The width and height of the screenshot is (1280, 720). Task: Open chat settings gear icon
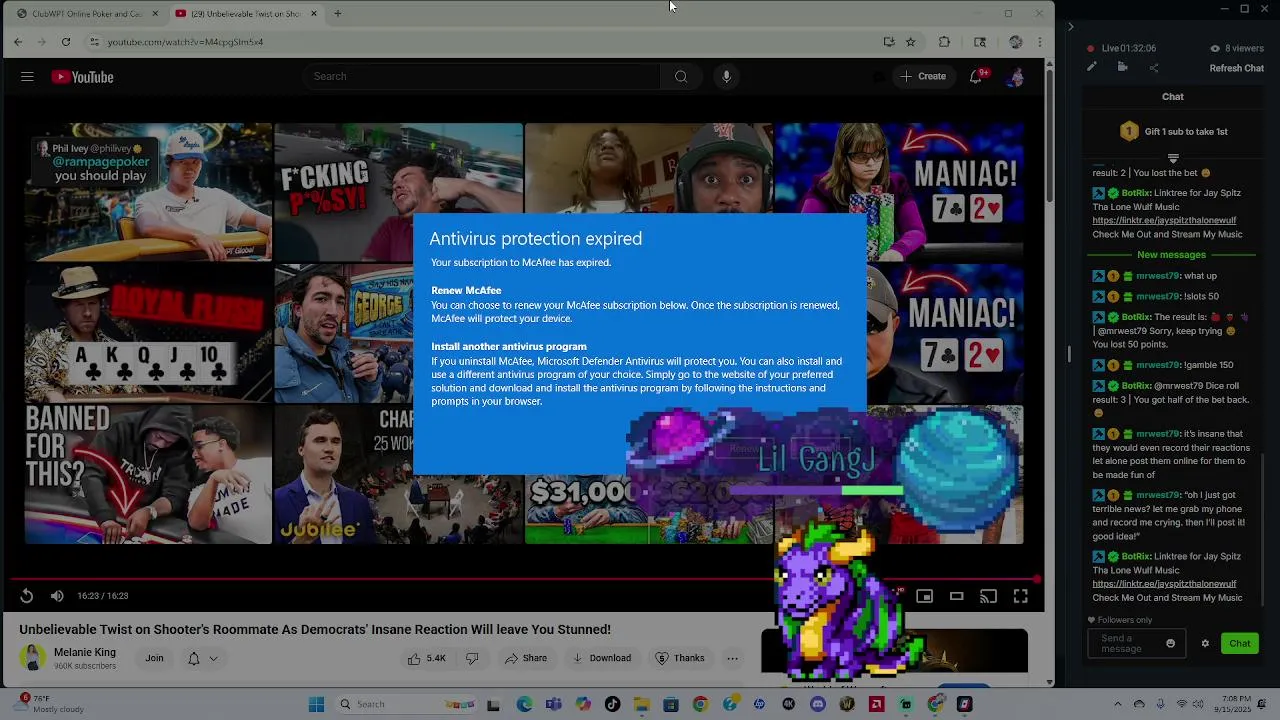coord(1205,644)
